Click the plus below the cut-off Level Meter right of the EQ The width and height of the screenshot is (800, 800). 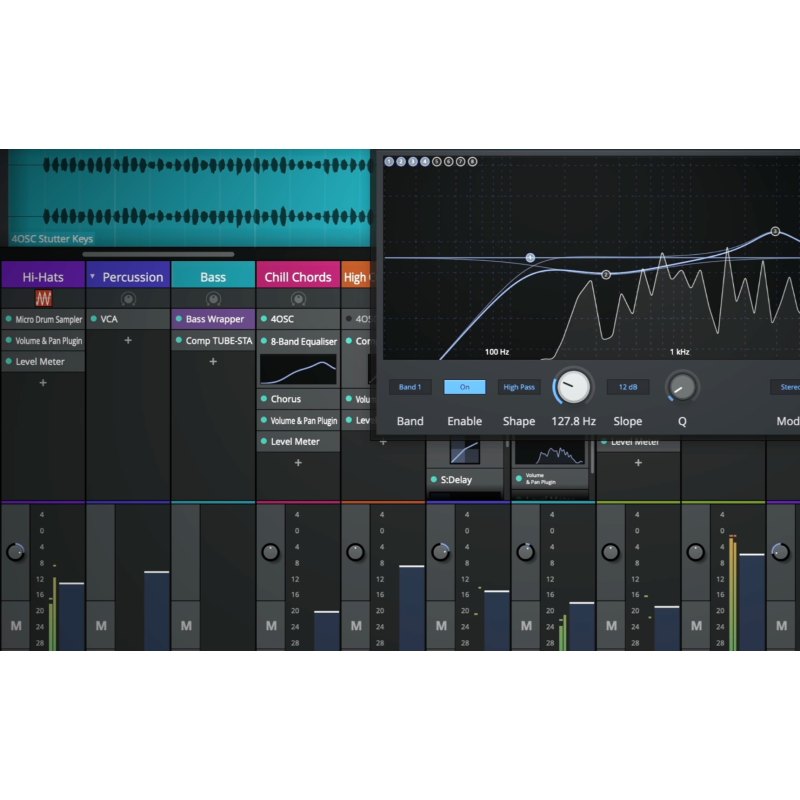tap(638, 463)
